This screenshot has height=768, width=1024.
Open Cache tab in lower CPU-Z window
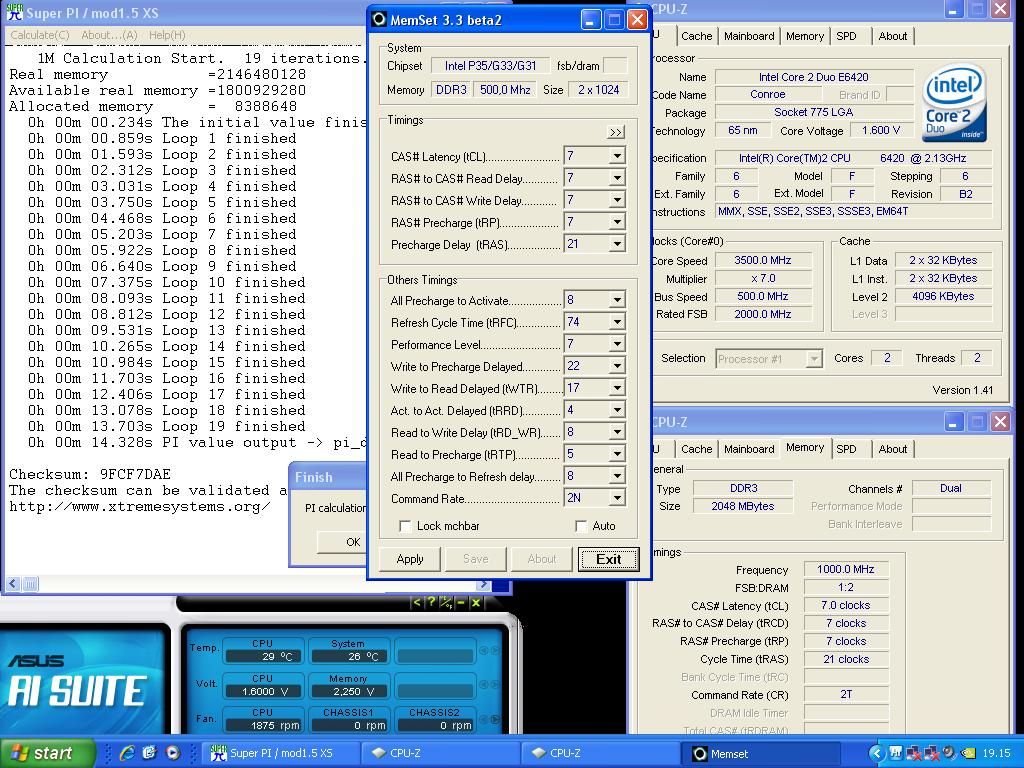696,449
